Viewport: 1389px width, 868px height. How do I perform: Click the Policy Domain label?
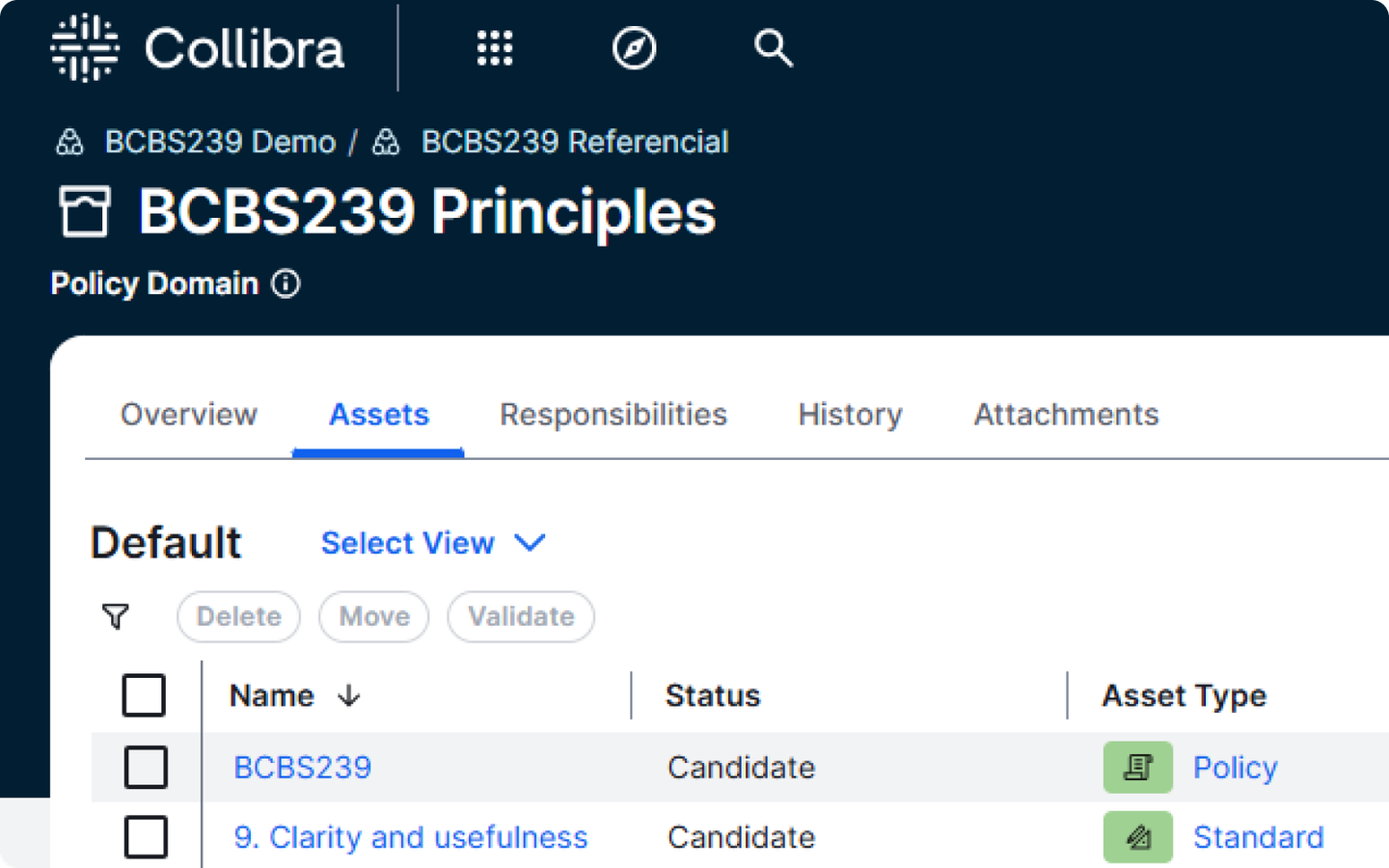pyautogui.click(x=154, y=285)
